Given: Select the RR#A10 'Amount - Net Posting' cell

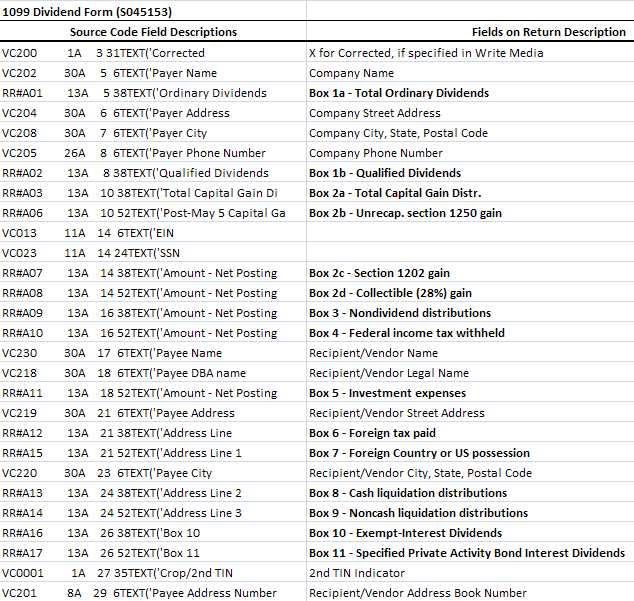Looking at the screenshot, I should coord(153,333).
